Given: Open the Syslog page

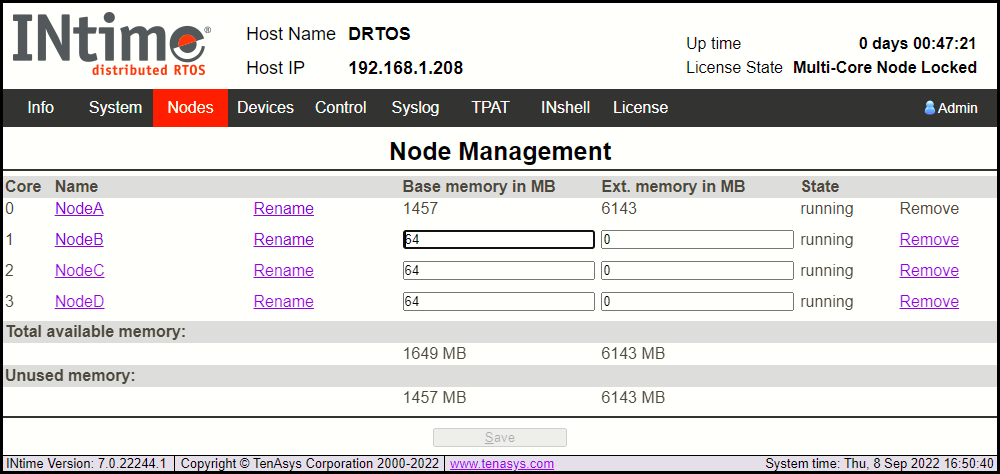Looking at the screenshot, I should click(415, 107).
